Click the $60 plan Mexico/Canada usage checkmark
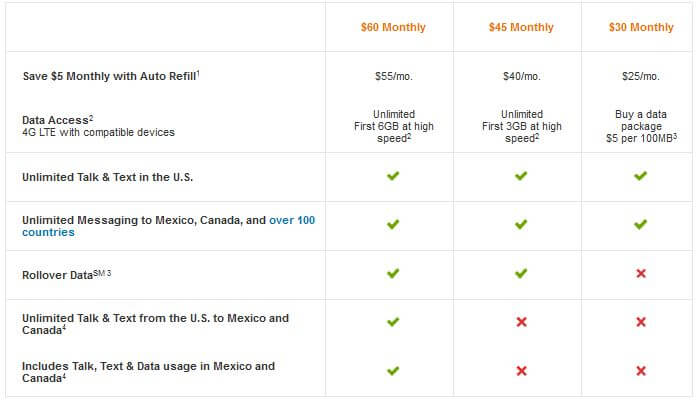The height and width of the screenshot is (400, 699). pyautogui.click(x=393, y=371)
